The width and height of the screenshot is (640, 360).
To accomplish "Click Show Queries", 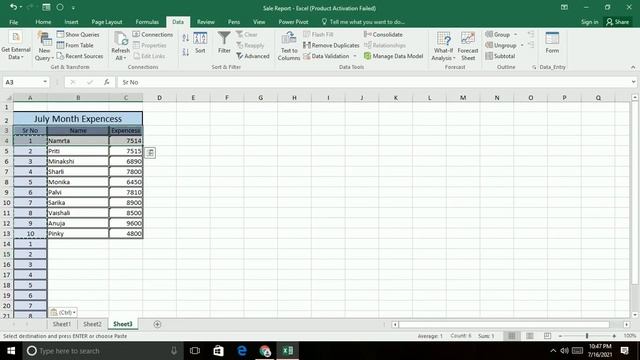I will pos(78,35).
